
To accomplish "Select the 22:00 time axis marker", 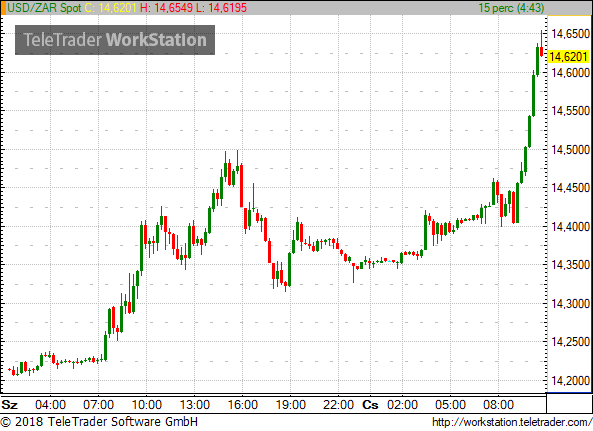I will pyautogui.click(x=338, y=405).
